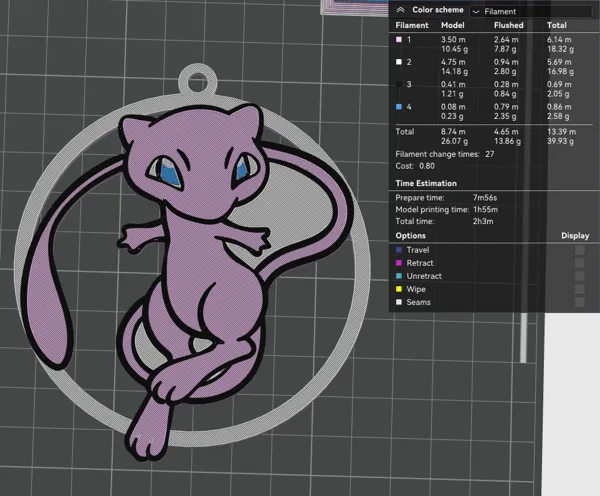The height and width of the screenshot is (496, 600).
Task: Open the Filament color scheme dropdown
Action: (x=530, y=11)
